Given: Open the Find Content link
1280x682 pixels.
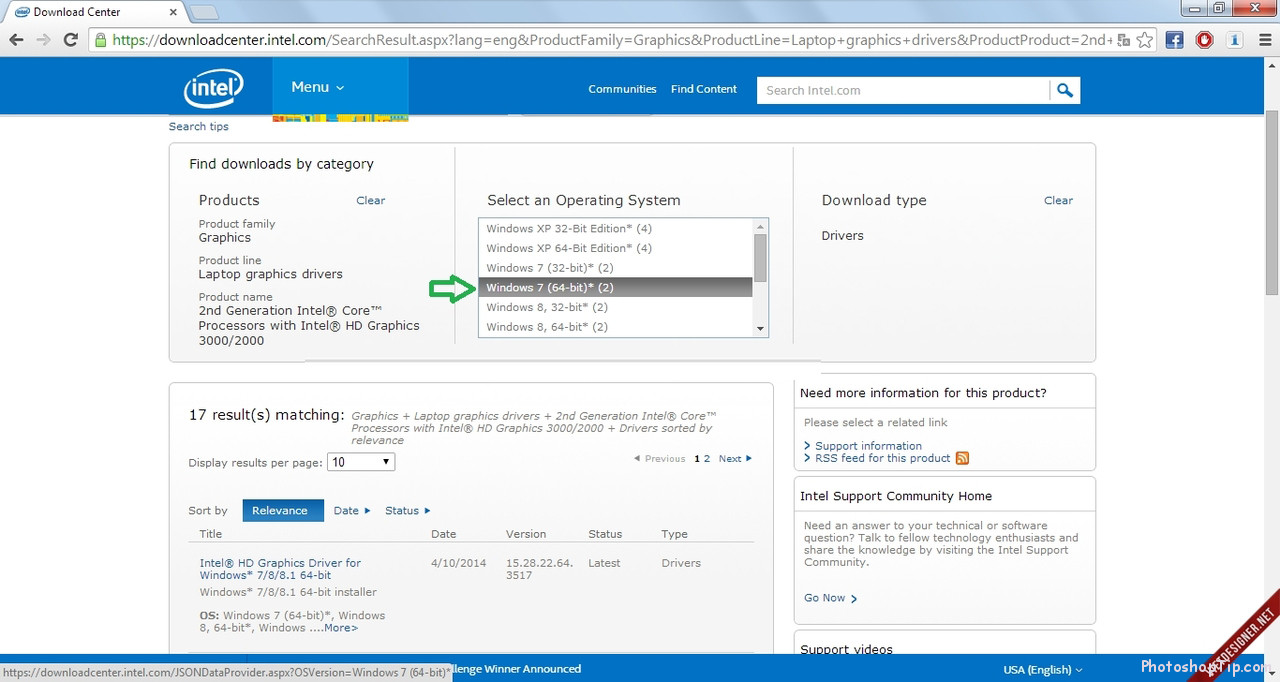Looking at the screenshot, I should pyautogui.click(x=704, y=89).
